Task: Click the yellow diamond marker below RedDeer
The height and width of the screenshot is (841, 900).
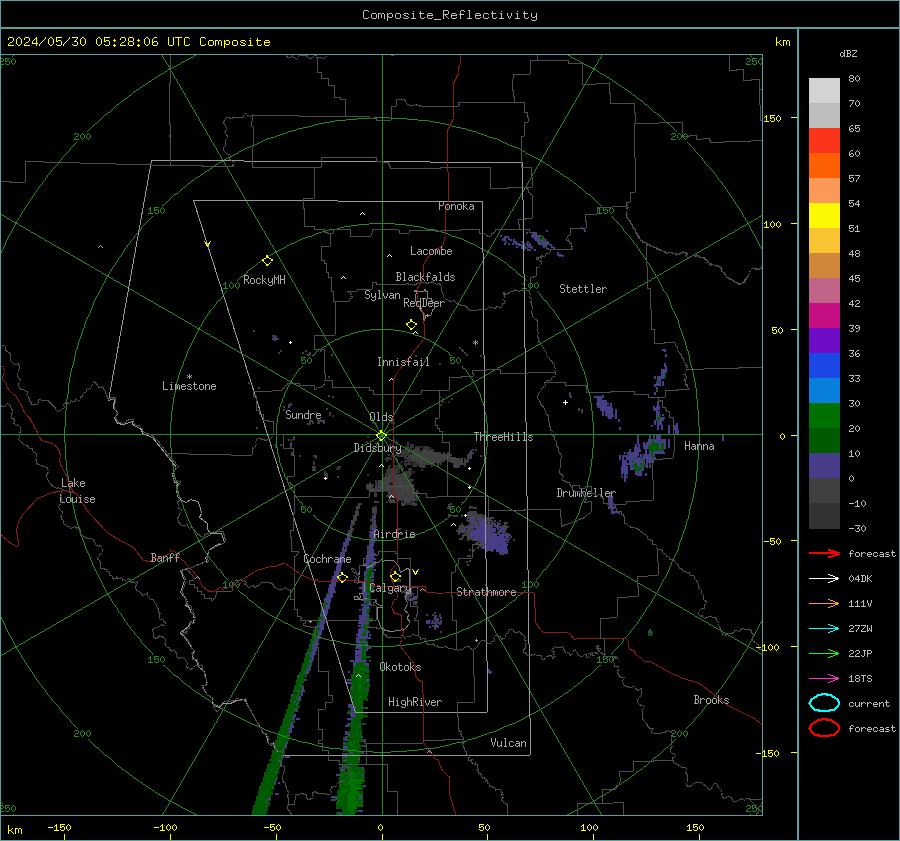Action: 412,325
